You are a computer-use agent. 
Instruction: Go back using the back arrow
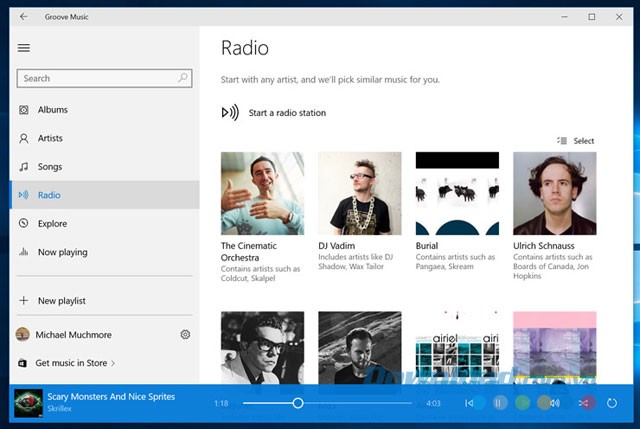pos(23,16)
